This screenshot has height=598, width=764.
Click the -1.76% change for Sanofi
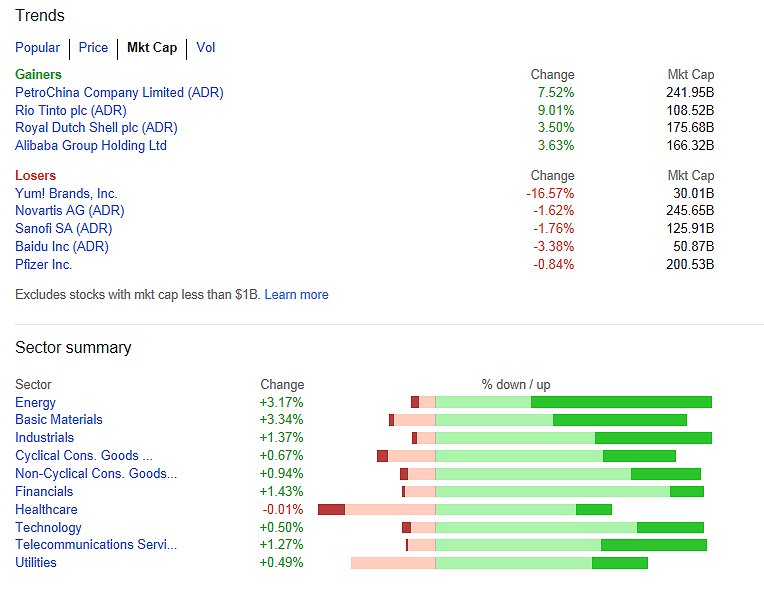554,229
